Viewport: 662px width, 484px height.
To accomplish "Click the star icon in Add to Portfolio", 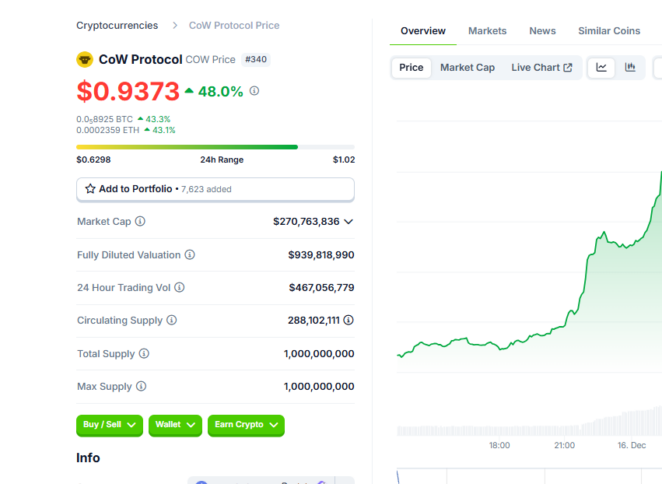I will coord(90,189).
